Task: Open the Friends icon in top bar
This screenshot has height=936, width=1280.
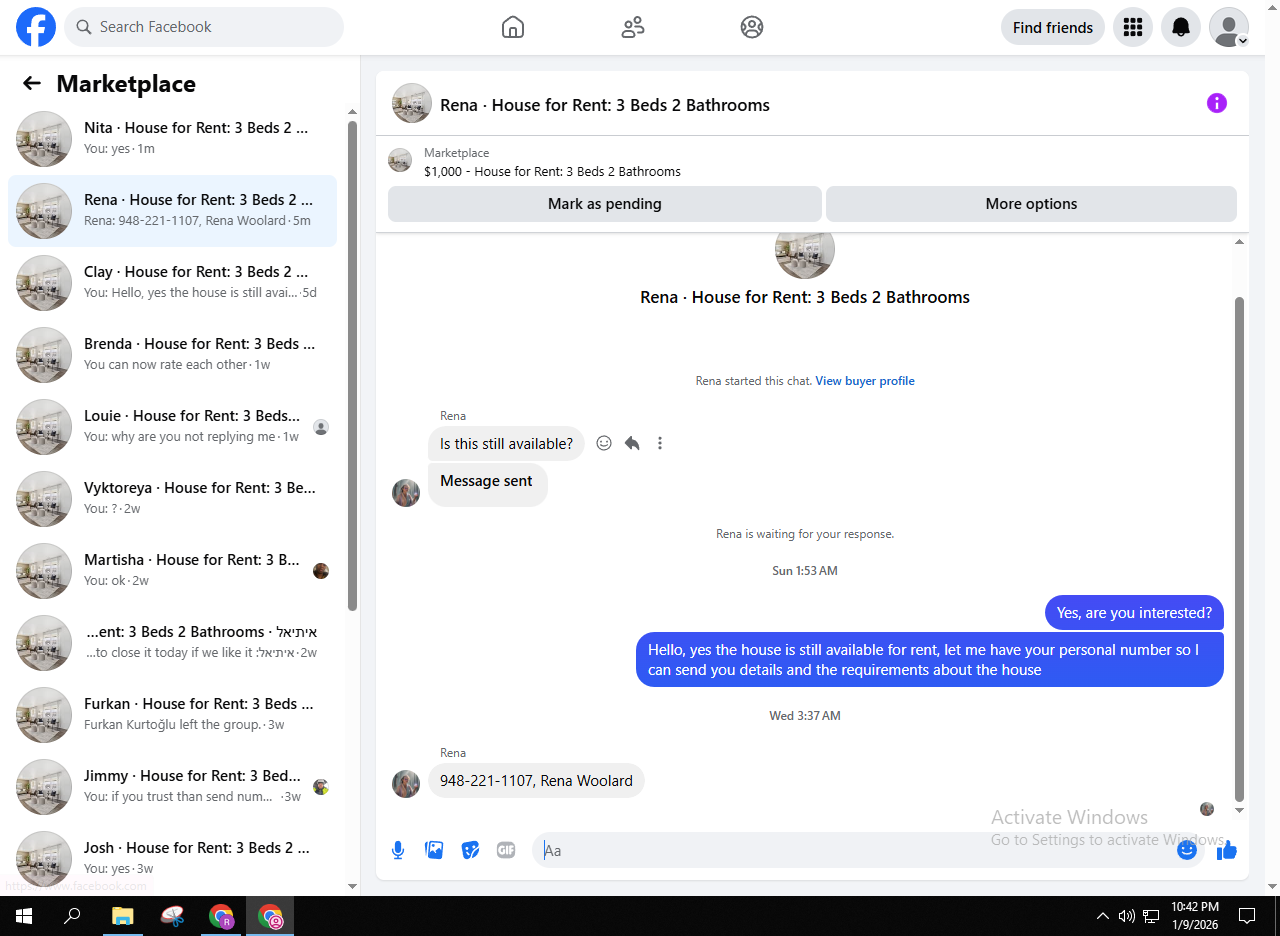Action: 633,27
